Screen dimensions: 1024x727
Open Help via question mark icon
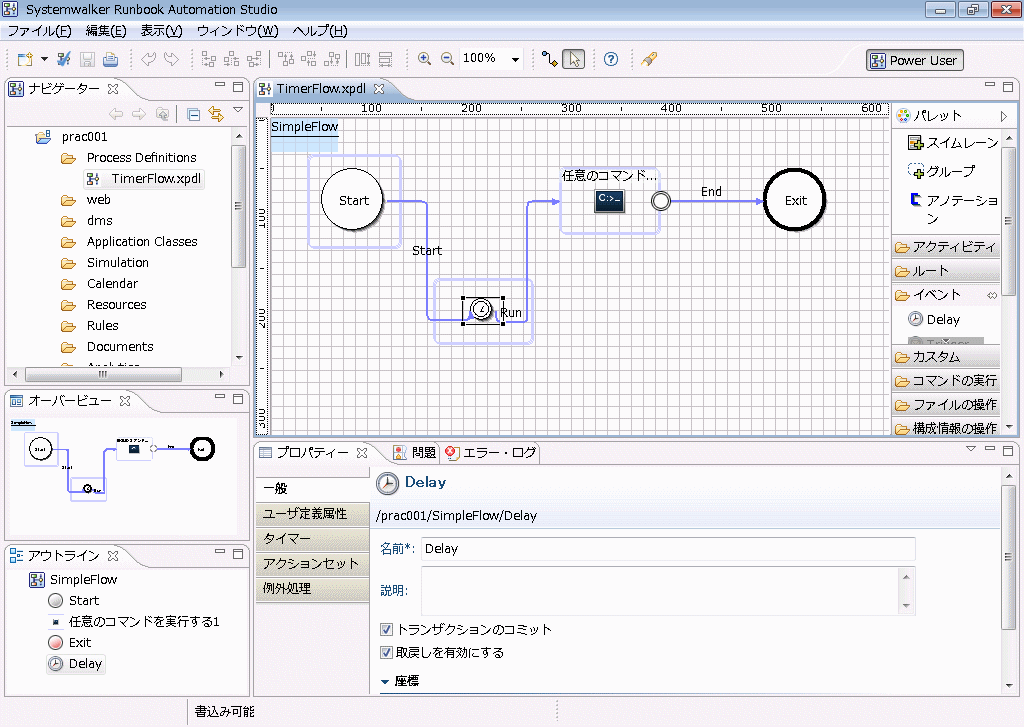pyautogui.click(x=611, y=59)
